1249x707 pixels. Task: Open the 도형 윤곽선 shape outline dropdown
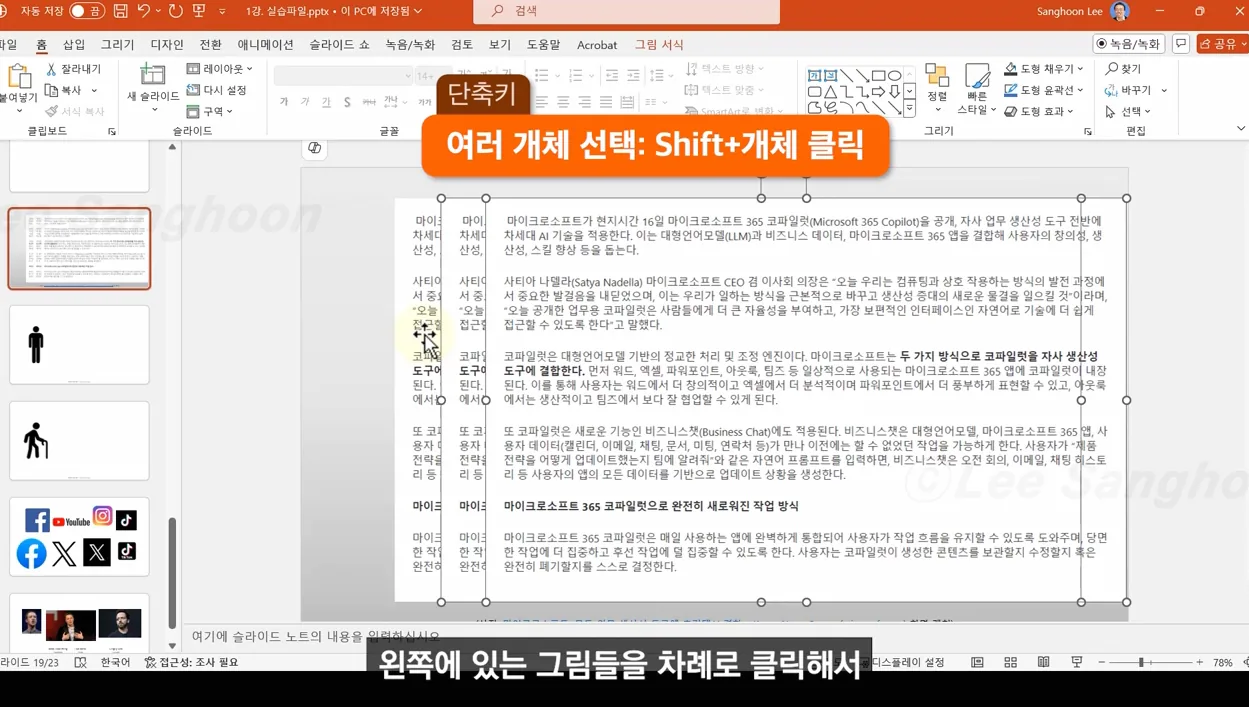pos(1044,90)
